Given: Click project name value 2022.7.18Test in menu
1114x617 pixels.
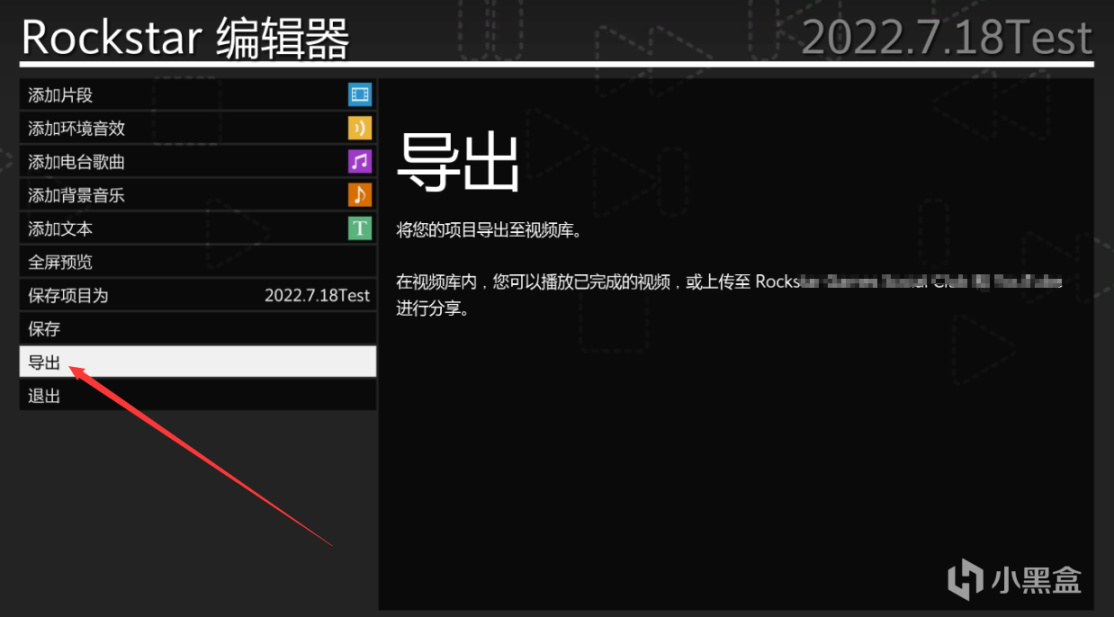Looking at the screenshot, I should pos(317,296).
